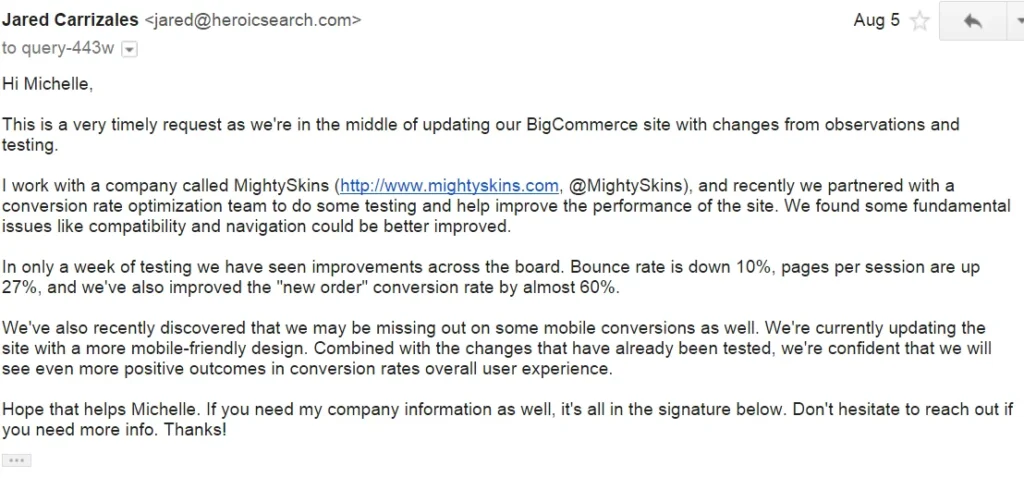Show trimmed content ellipsis button
1024x502 pixels.
(x=16, y=460)
